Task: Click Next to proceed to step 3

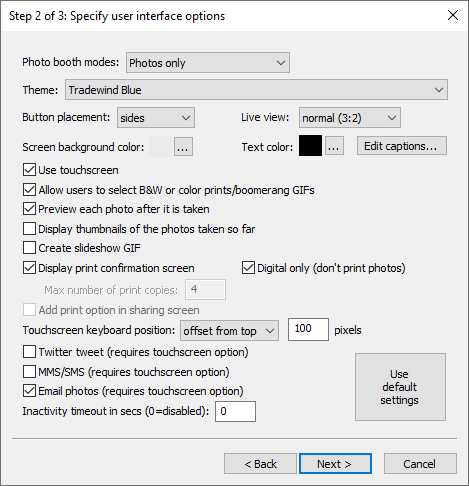Action: coord(335,464)
